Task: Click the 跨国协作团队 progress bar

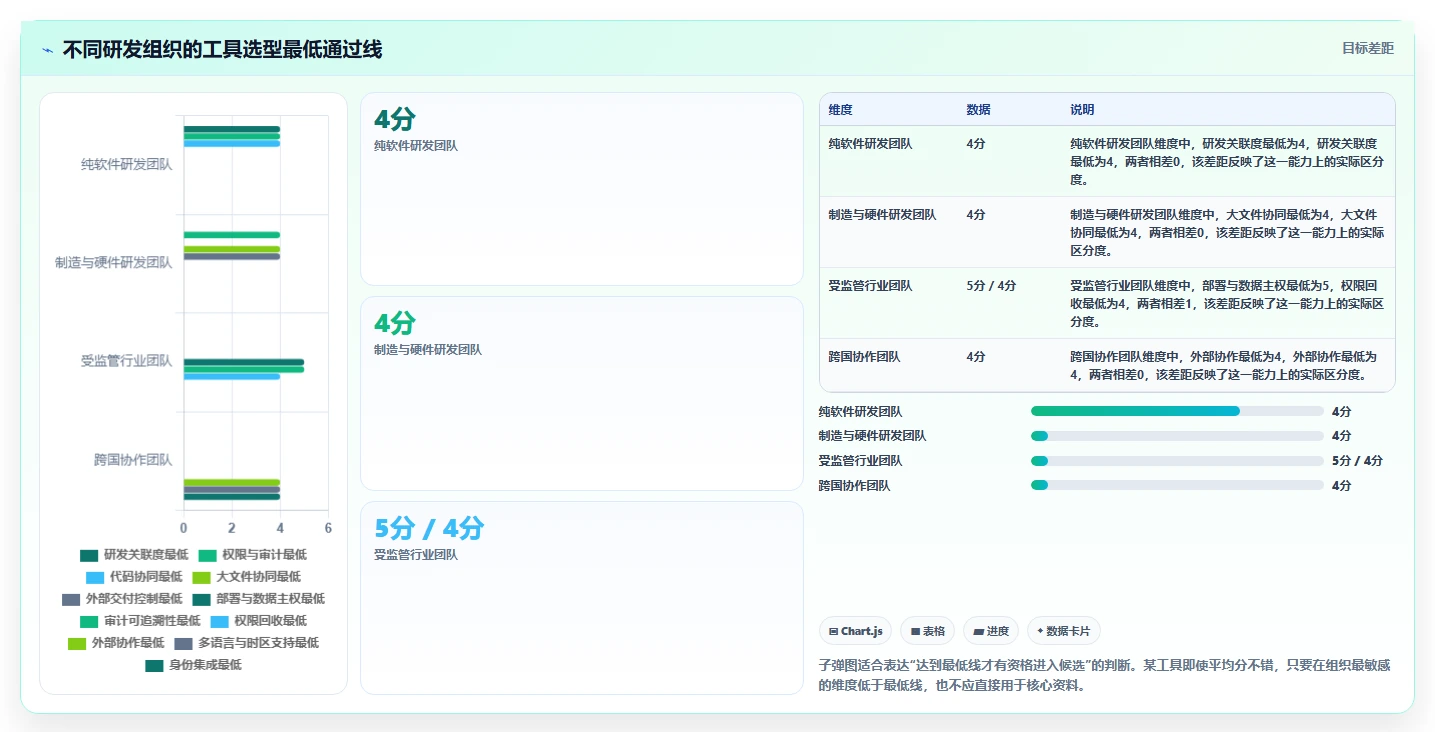Action: point(1177,485)
